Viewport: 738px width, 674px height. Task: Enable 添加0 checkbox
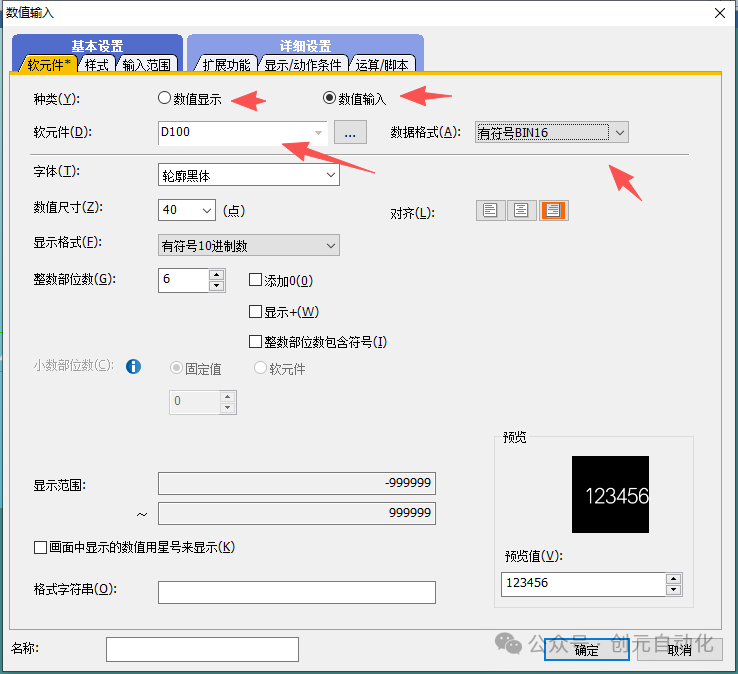click(x=255, y=280)
